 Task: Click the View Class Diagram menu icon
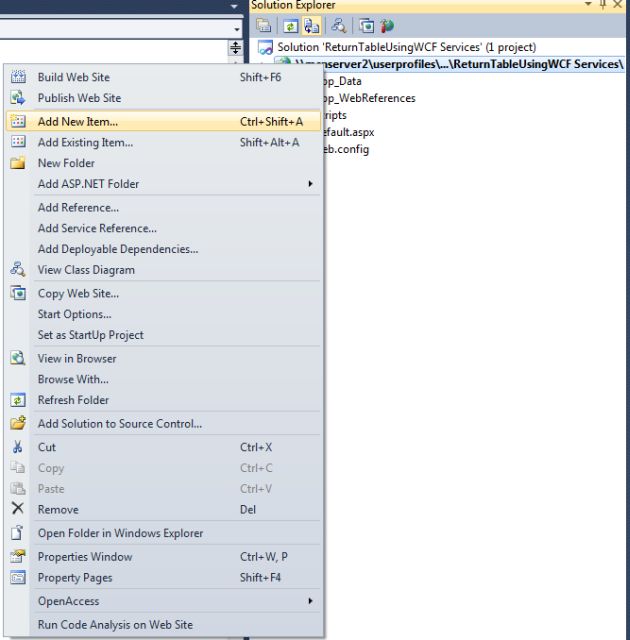pos(18,269)
